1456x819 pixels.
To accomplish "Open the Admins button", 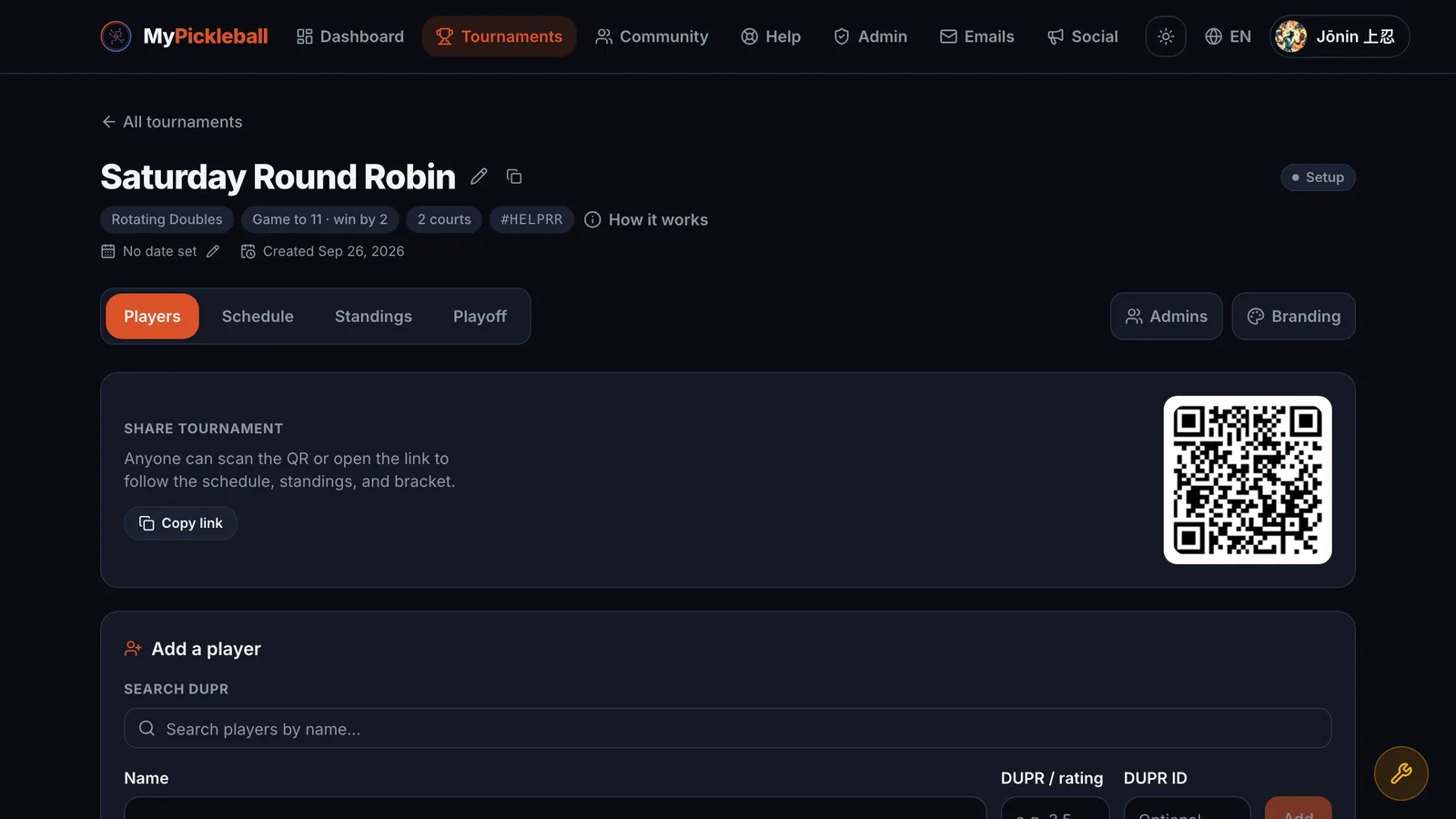I will pos(1166,316).
